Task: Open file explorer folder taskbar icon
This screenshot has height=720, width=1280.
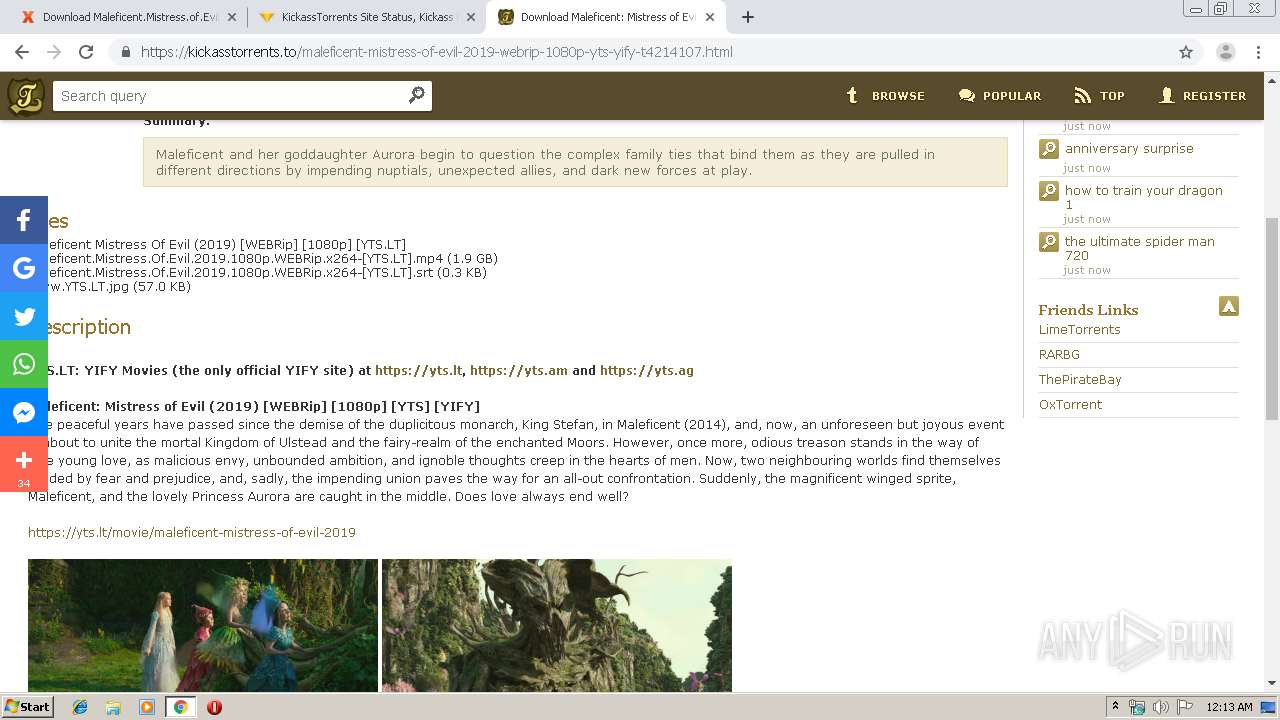Action: tap(113, 707)
